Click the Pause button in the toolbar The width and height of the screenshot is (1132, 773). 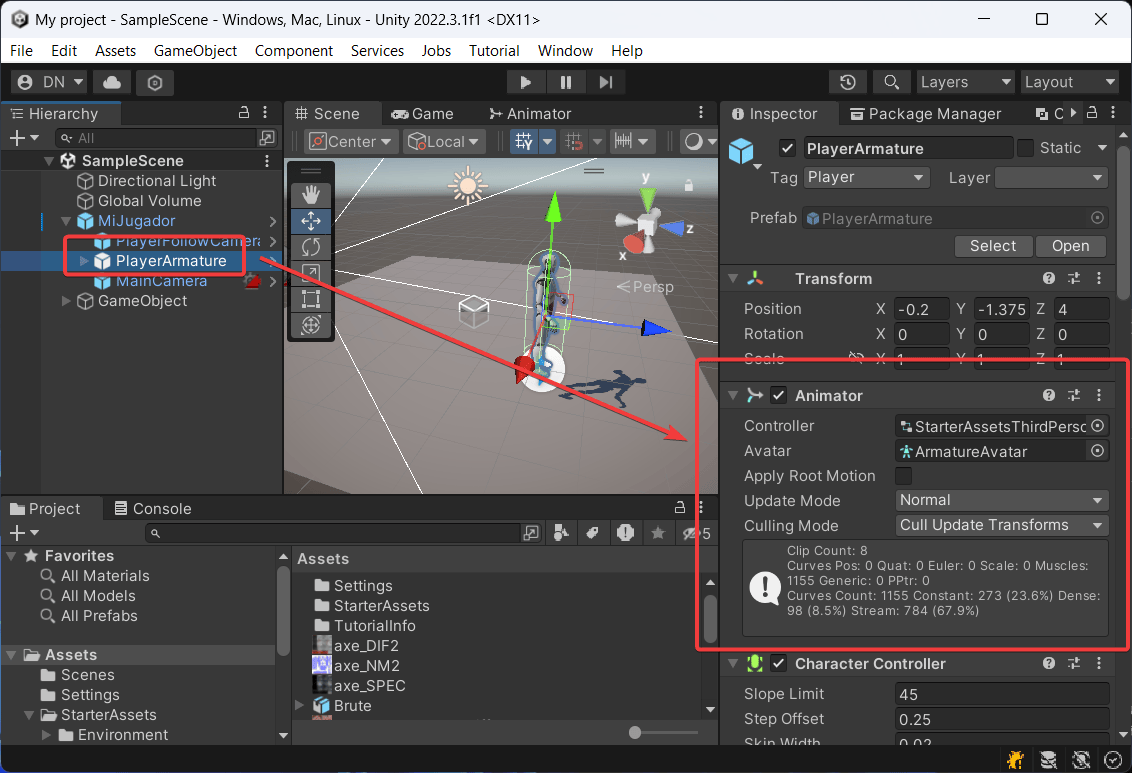click(x=566, y=82)
